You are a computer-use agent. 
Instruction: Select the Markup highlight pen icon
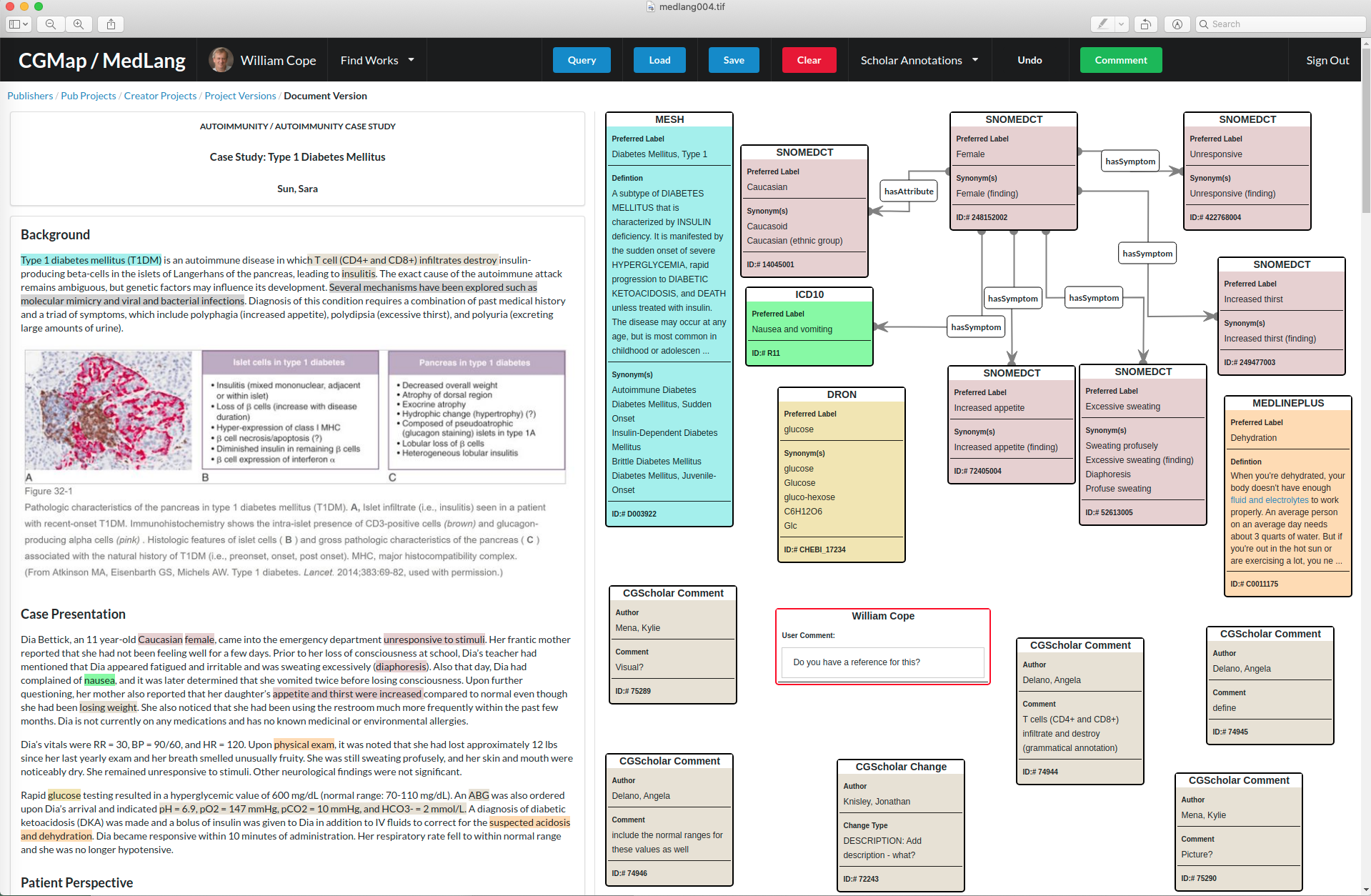1102,24
